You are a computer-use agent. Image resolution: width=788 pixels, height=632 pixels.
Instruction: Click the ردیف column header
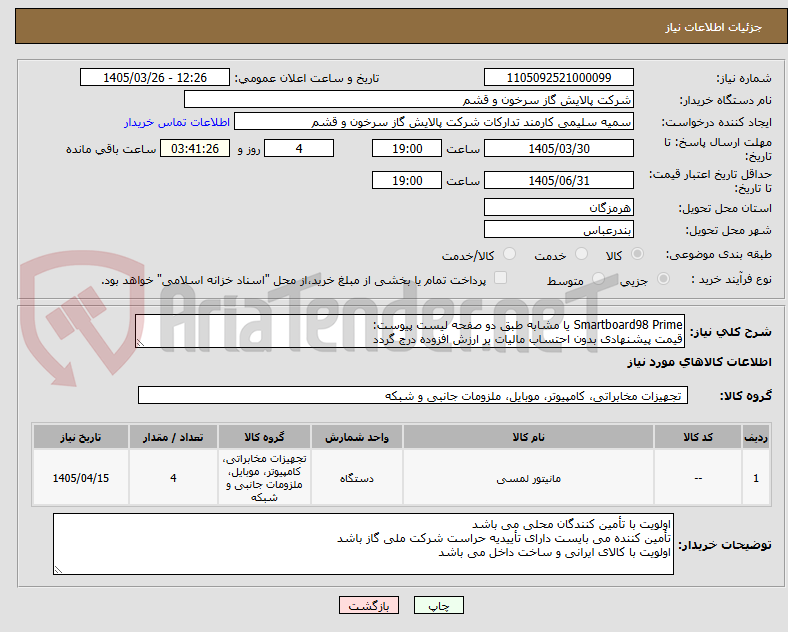tap(756, 437)
